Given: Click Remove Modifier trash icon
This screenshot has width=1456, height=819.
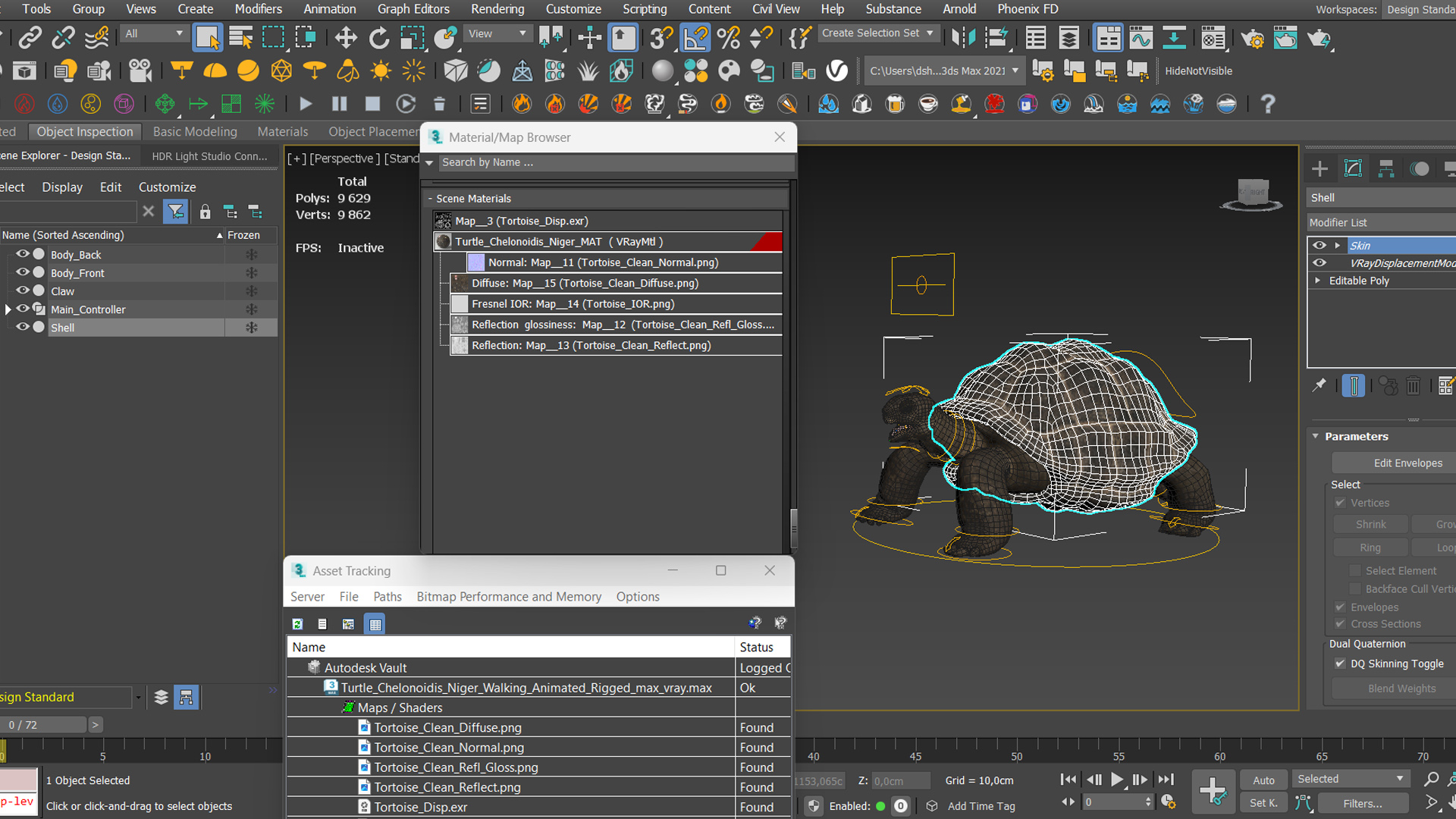Looking at the screenshot, I should coord(1413,385).
